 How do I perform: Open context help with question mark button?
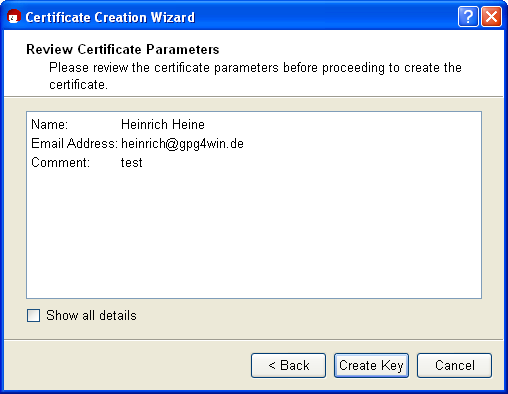468,16
